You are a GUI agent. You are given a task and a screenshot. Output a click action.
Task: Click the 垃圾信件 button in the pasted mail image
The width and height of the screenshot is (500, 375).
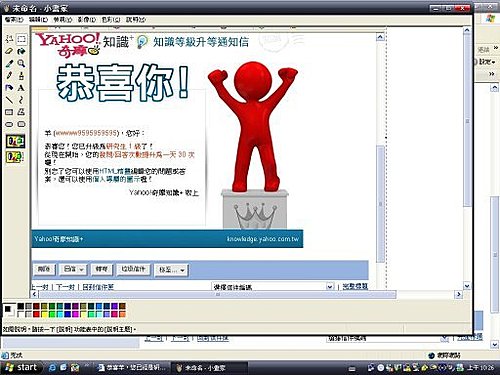coord(133,269)
